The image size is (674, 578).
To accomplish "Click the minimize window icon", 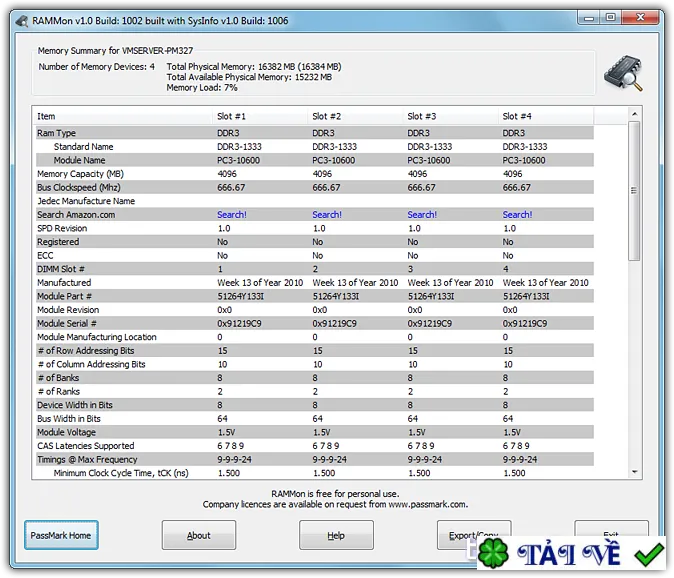I will 589,18.
